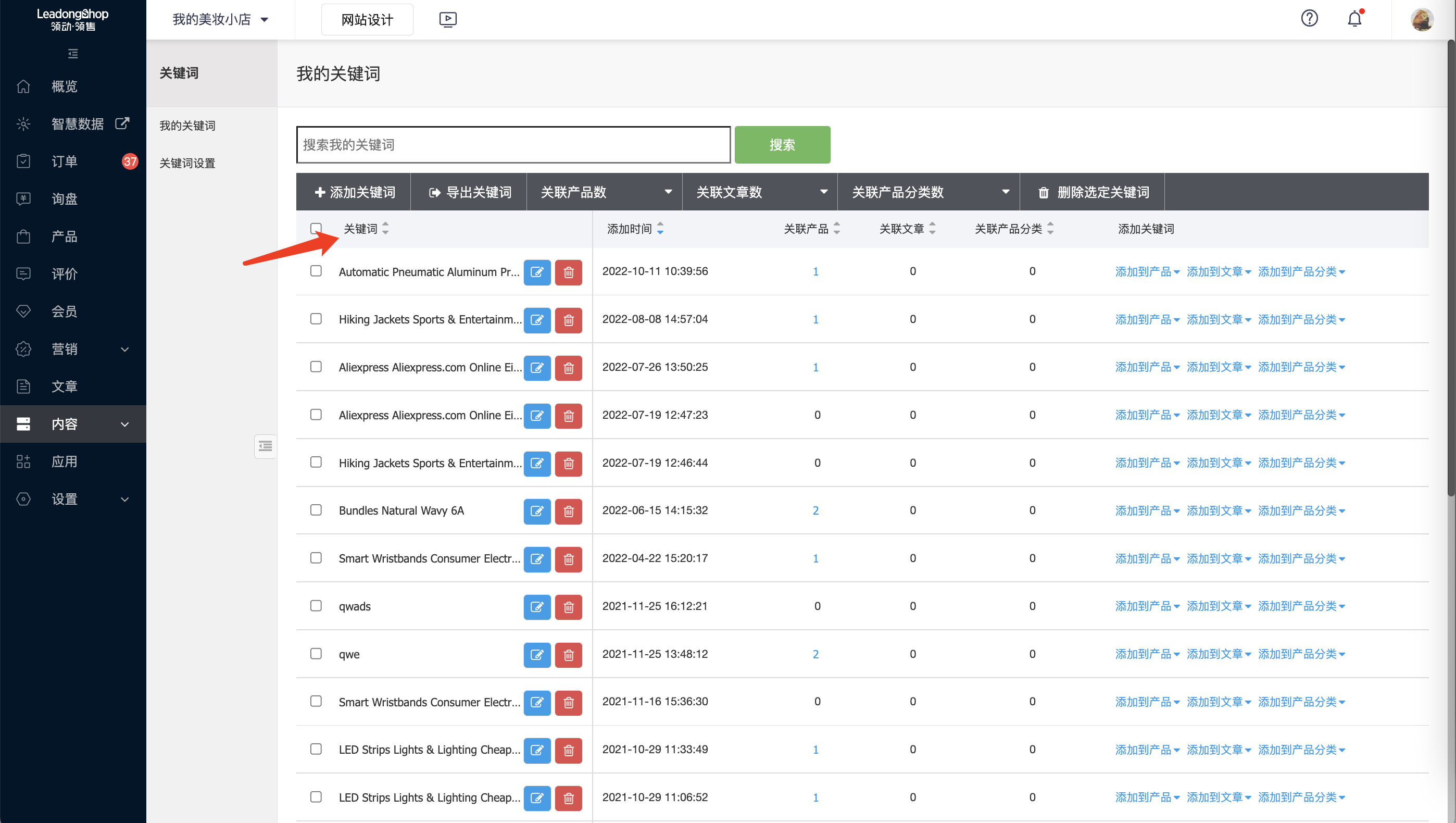The width and height of the screenshot is (1456, 823).
Task: Open external link icon beside 智慧数据
Action: point(123,123)
